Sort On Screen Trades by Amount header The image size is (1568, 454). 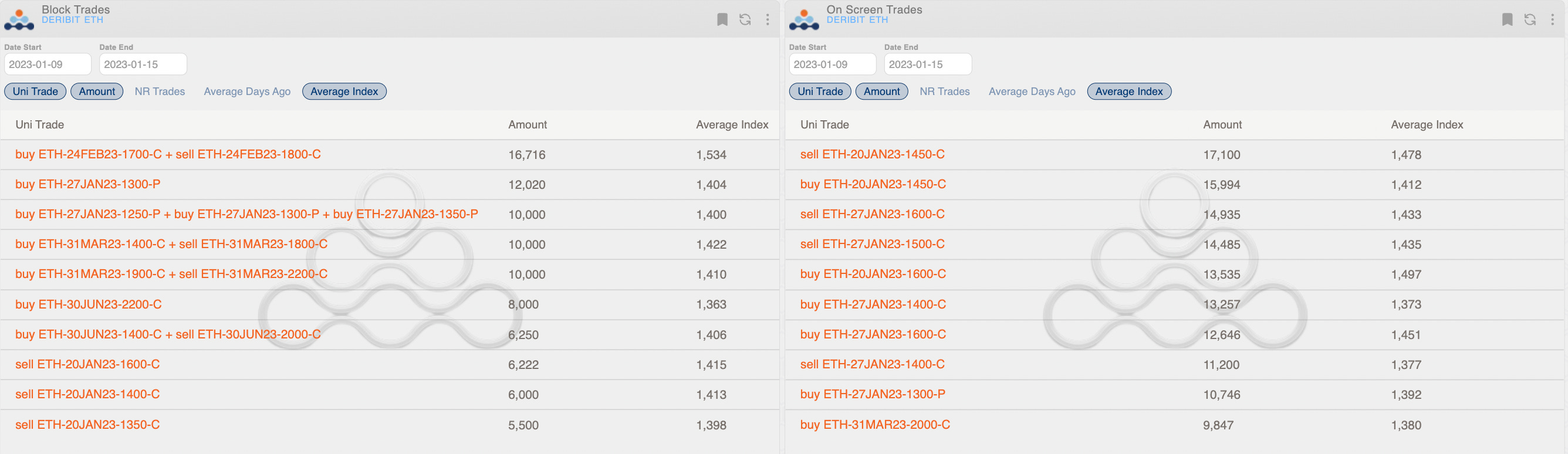point(1222,125)
